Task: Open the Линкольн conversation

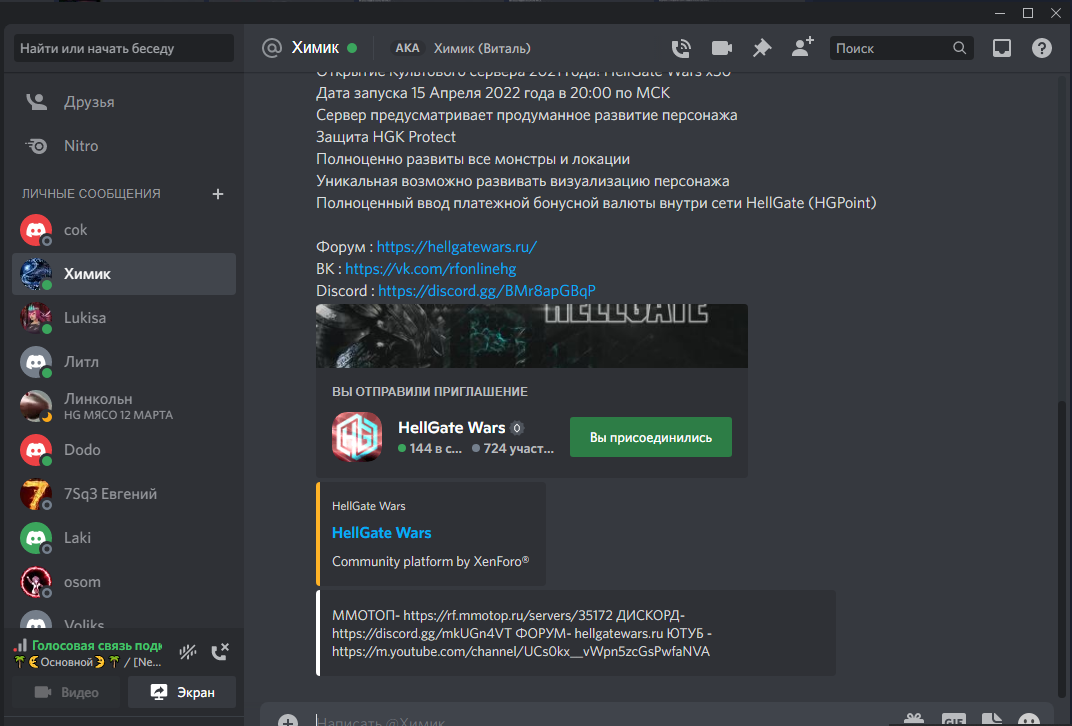Action: tap(124, 406)
